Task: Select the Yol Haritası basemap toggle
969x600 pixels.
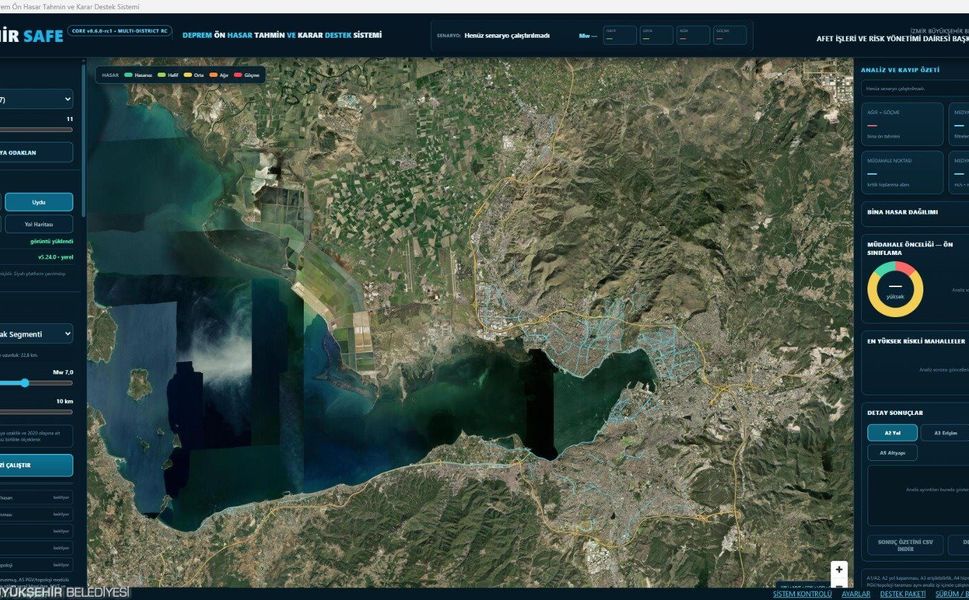Action: click(39, 224)
